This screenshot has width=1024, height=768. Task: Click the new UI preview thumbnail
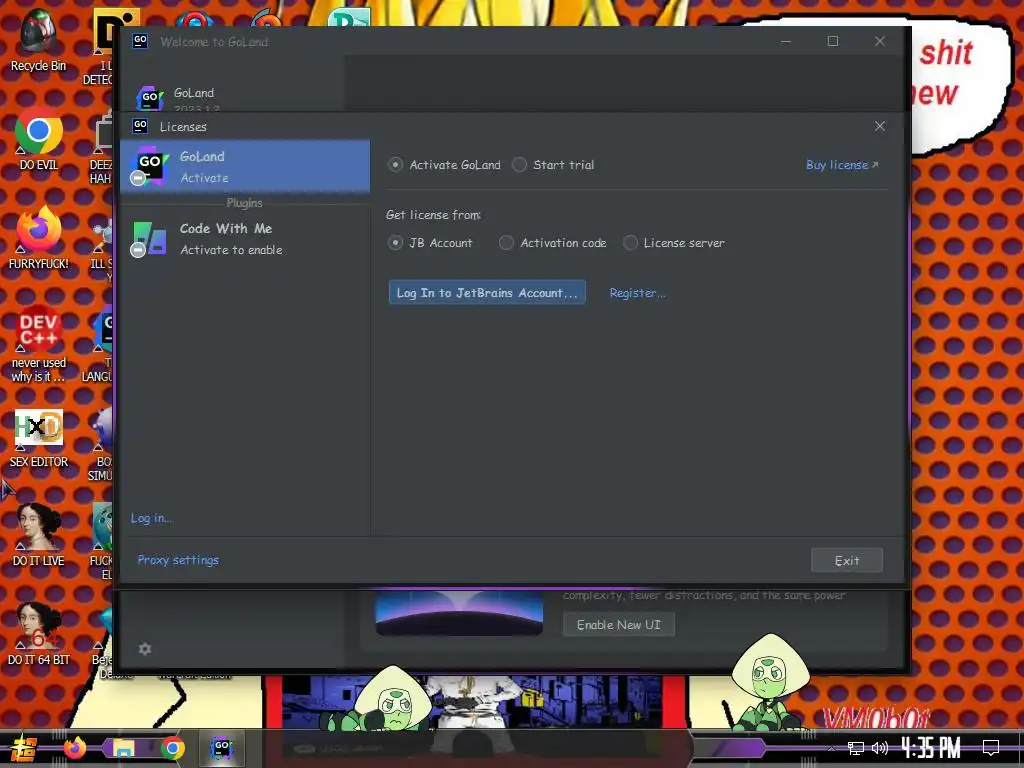click(x=459, y=613)
